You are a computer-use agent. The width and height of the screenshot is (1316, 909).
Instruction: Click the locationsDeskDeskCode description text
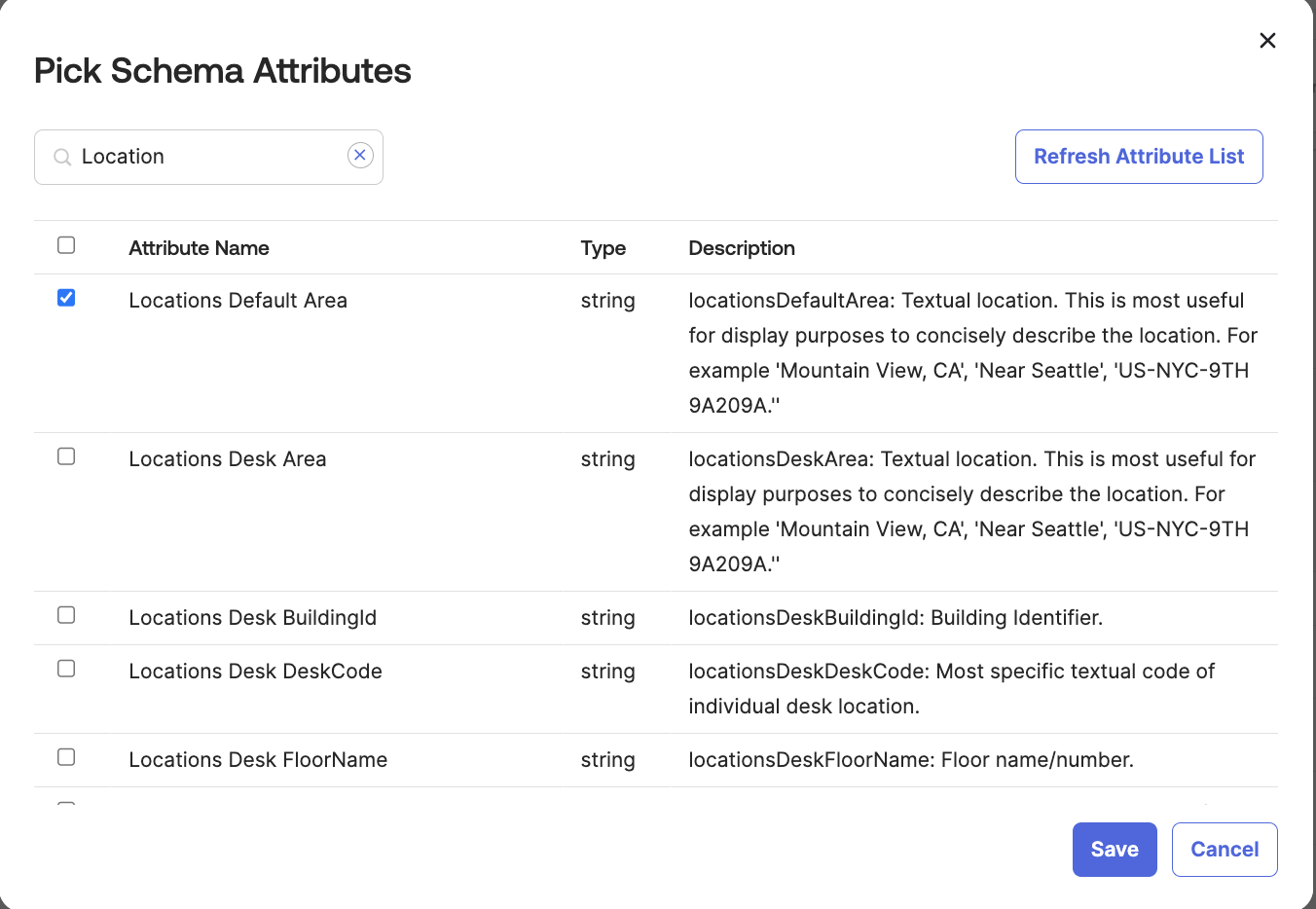click(951, 689)
